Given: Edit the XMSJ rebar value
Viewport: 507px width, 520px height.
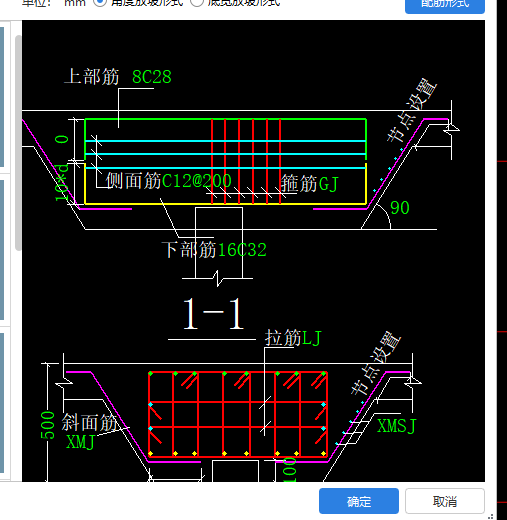Looking at the screenshot, I should 396,426.
